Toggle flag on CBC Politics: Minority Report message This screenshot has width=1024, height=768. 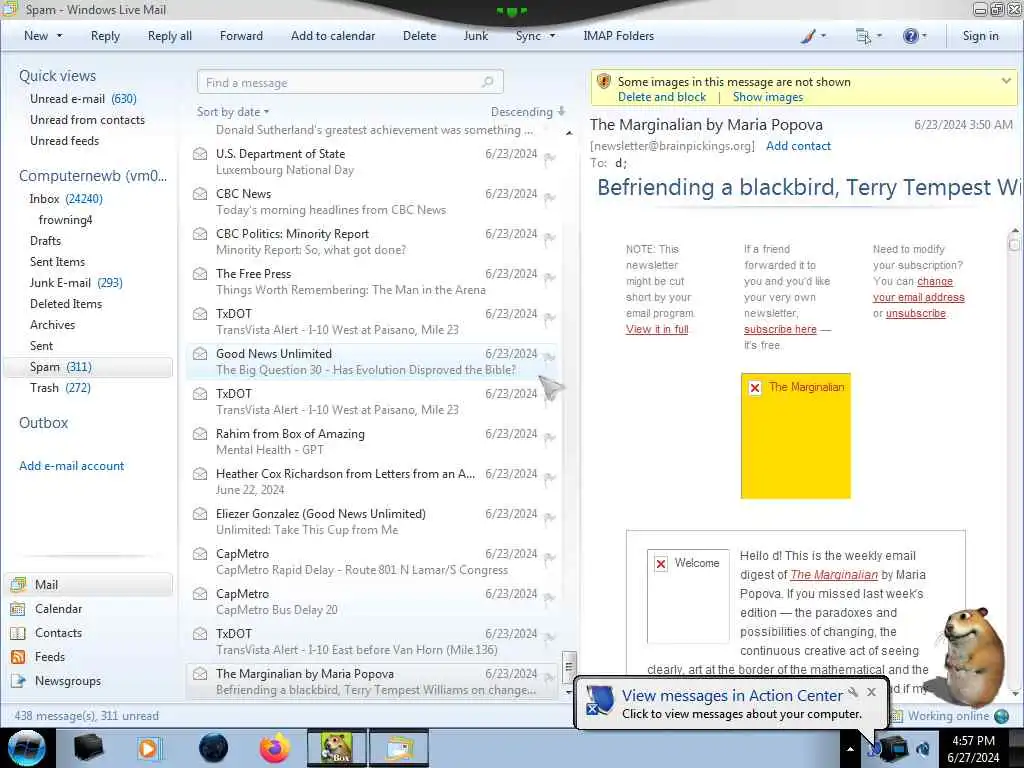tap(550, 238)
